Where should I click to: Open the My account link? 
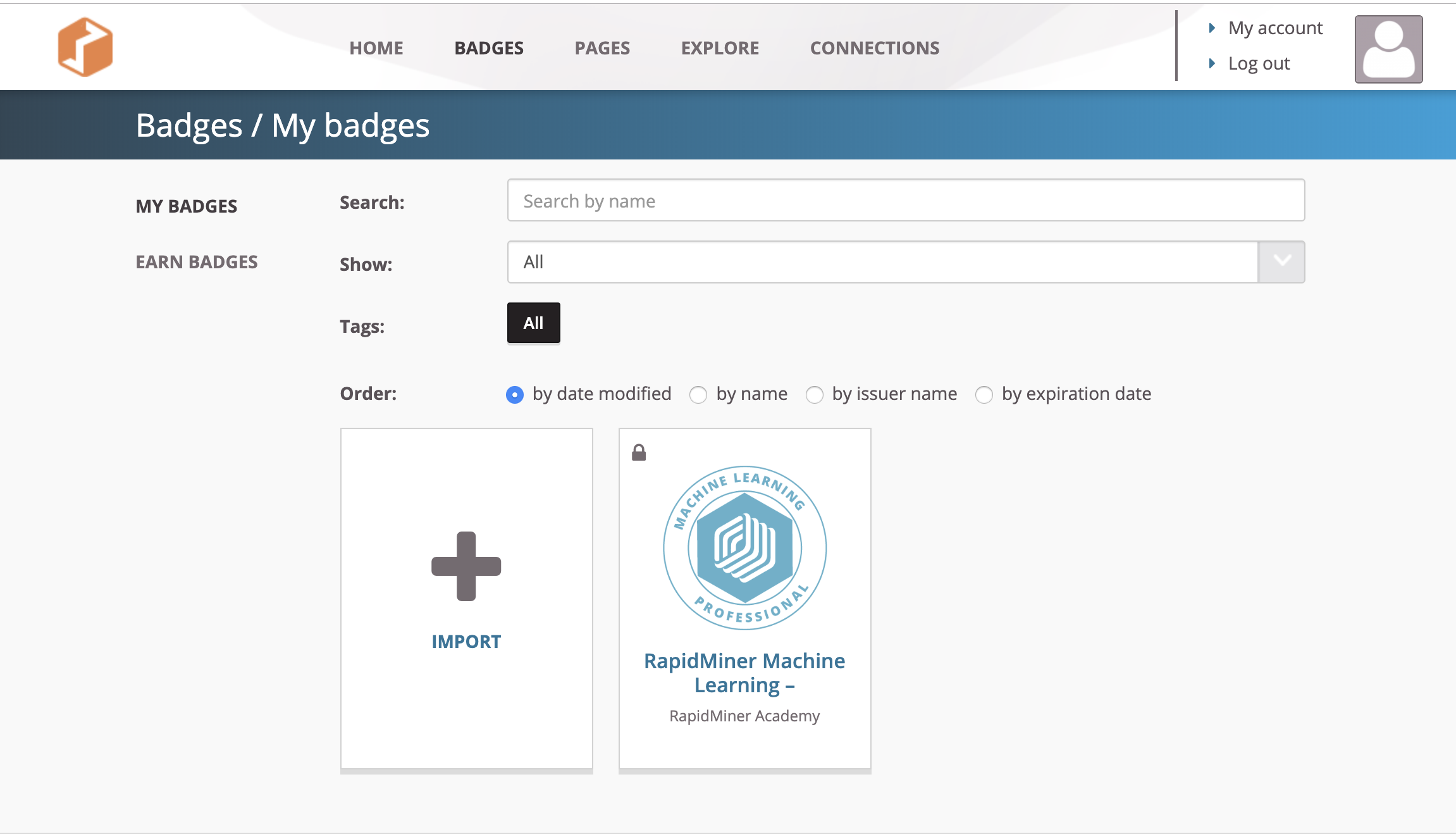[x=1275, y=28]
